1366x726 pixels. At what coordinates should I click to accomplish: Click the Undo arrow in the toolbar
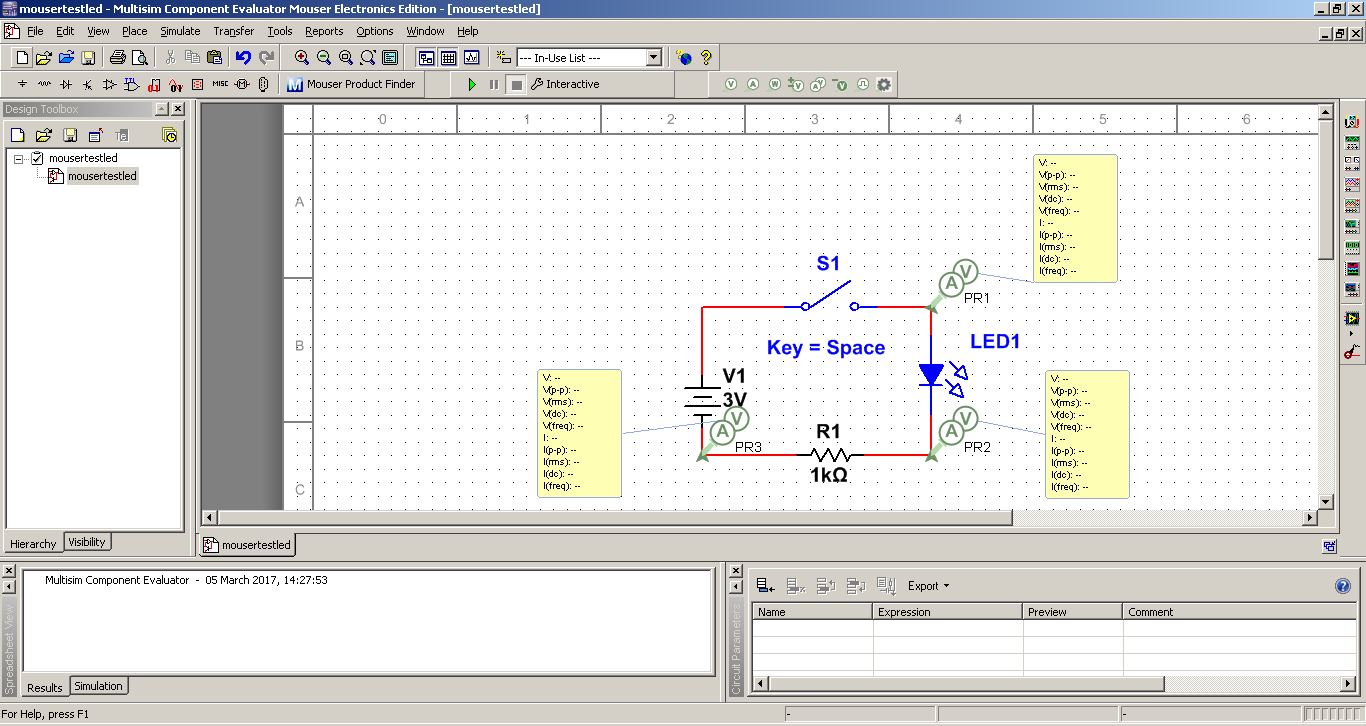(243, 58)
